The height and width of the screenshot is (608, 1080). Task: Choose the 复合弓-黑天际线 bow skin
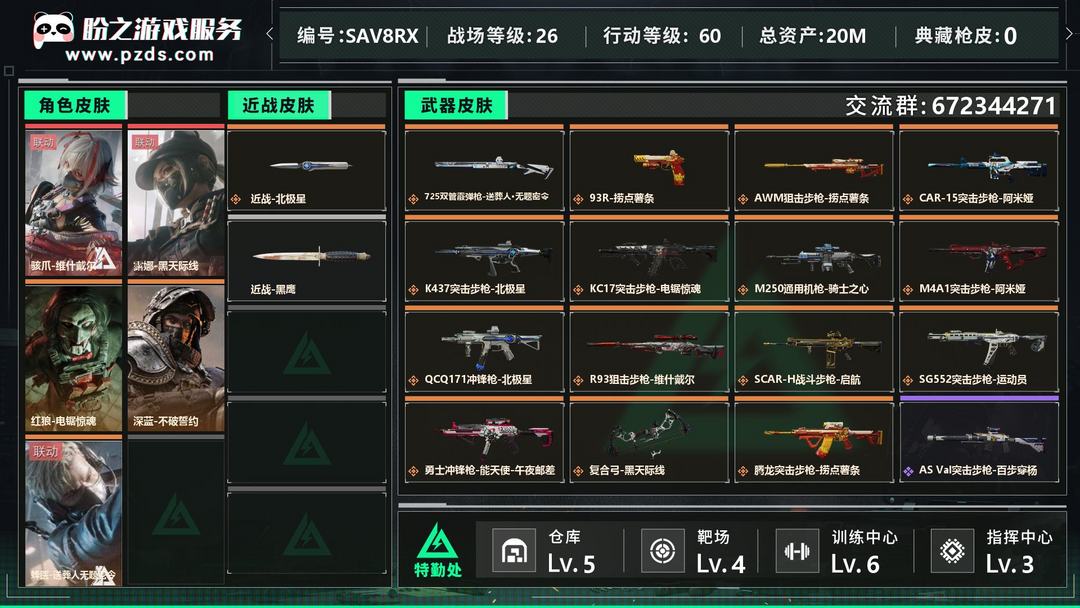point(649,441)
